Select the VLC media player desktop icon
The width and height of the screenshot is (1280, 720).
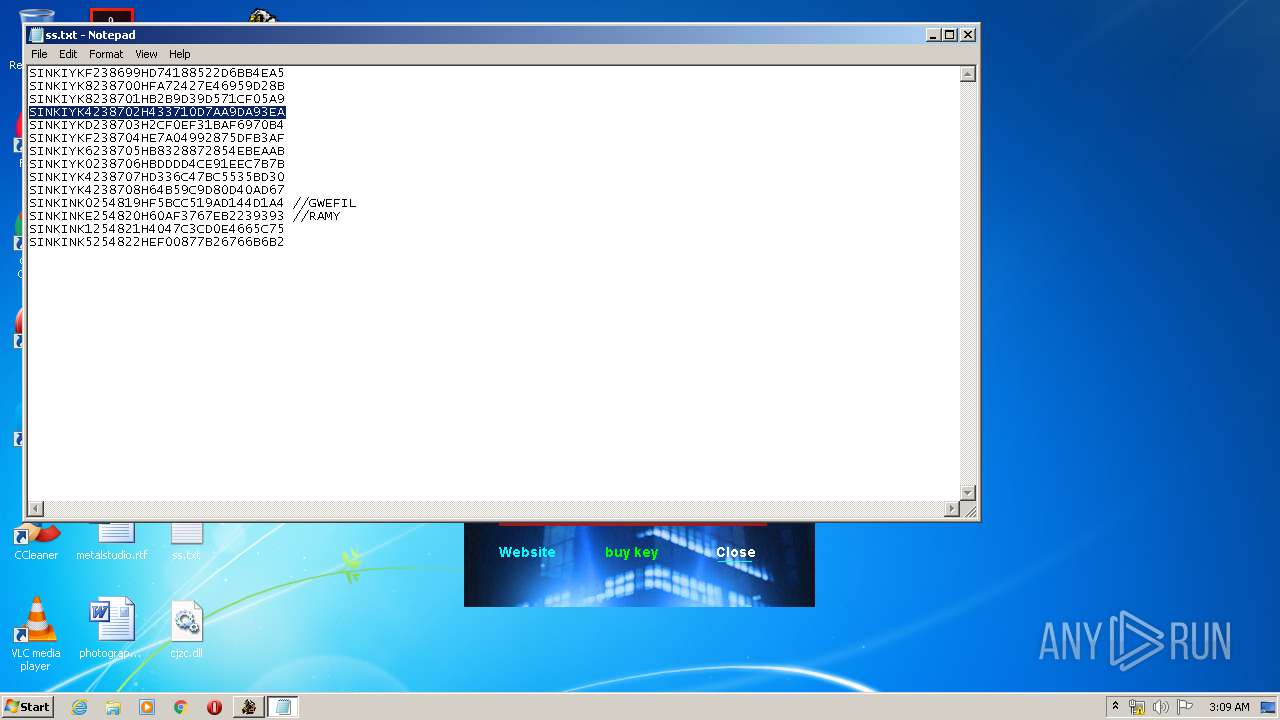coord(36,634)
